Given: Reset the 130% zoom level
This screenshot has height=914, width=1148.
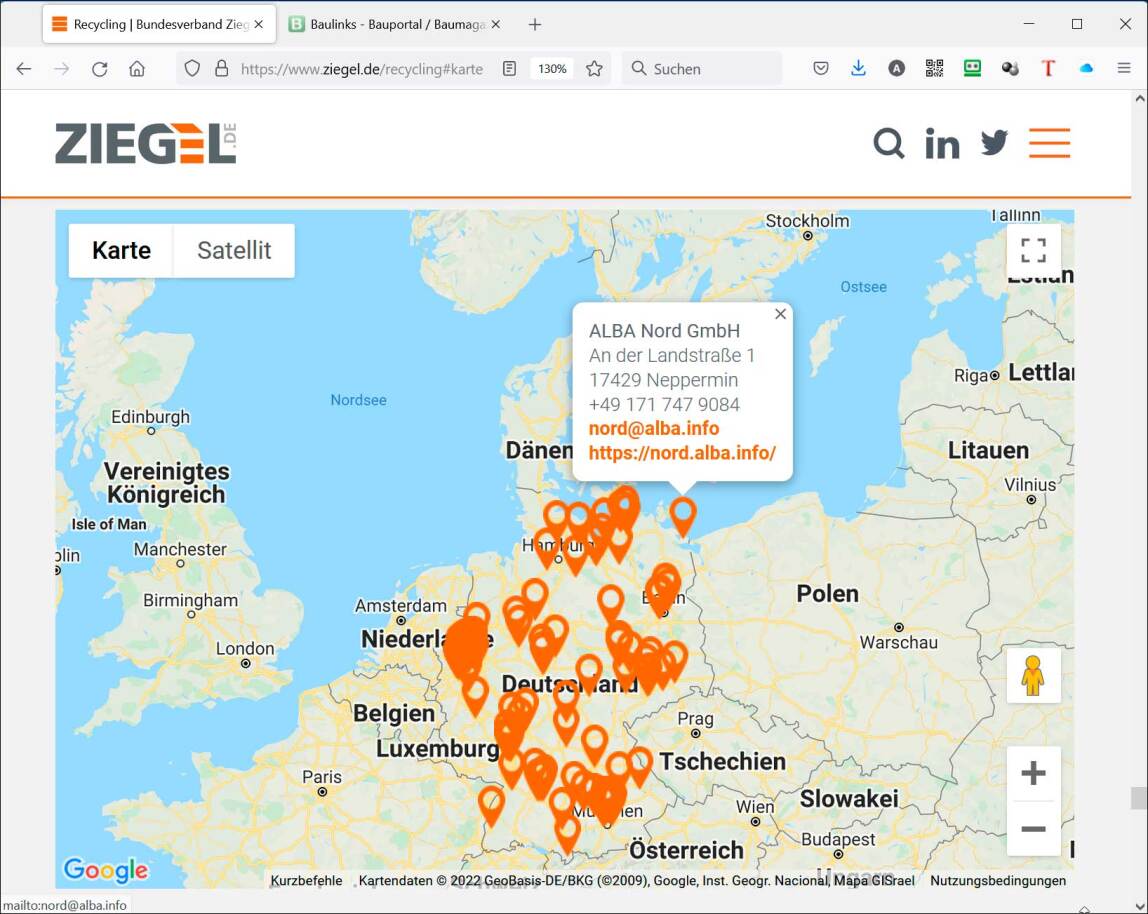Looking at the screenshot, I should point(552,69).
